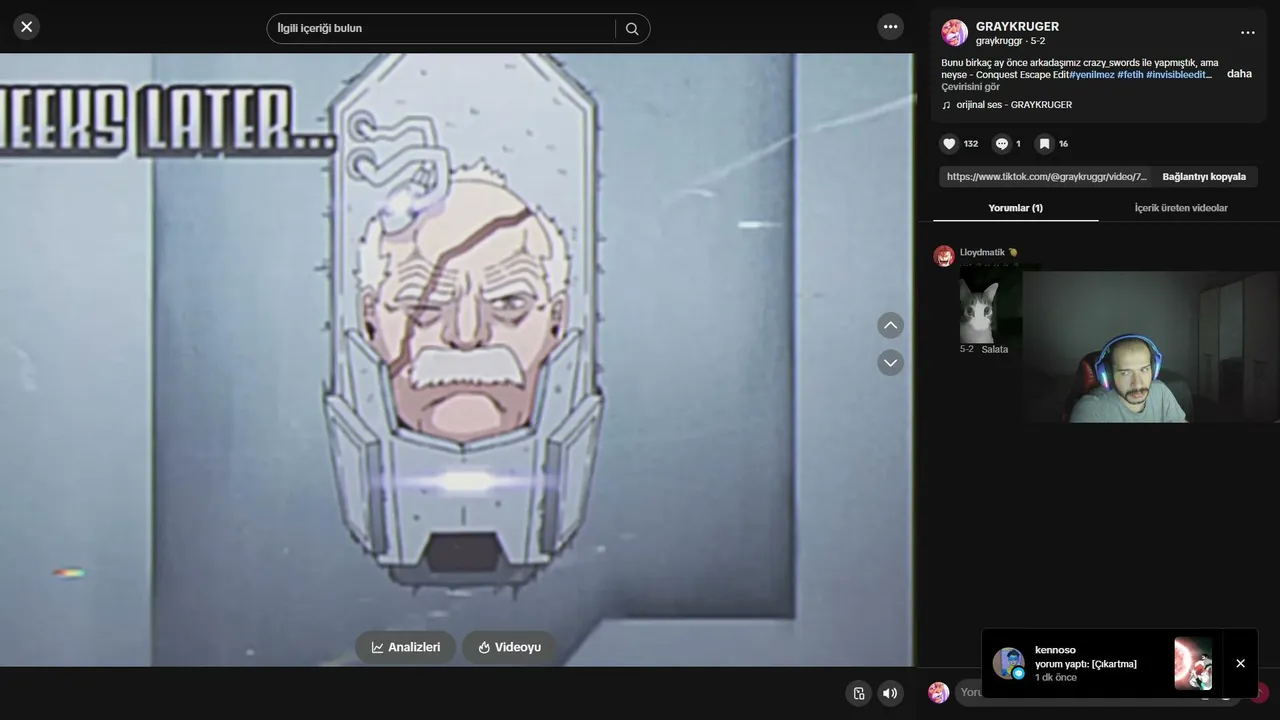Open the three-dot menu over the video
The width and height of the screenshot is (1280, 720).
pos(890,27)
